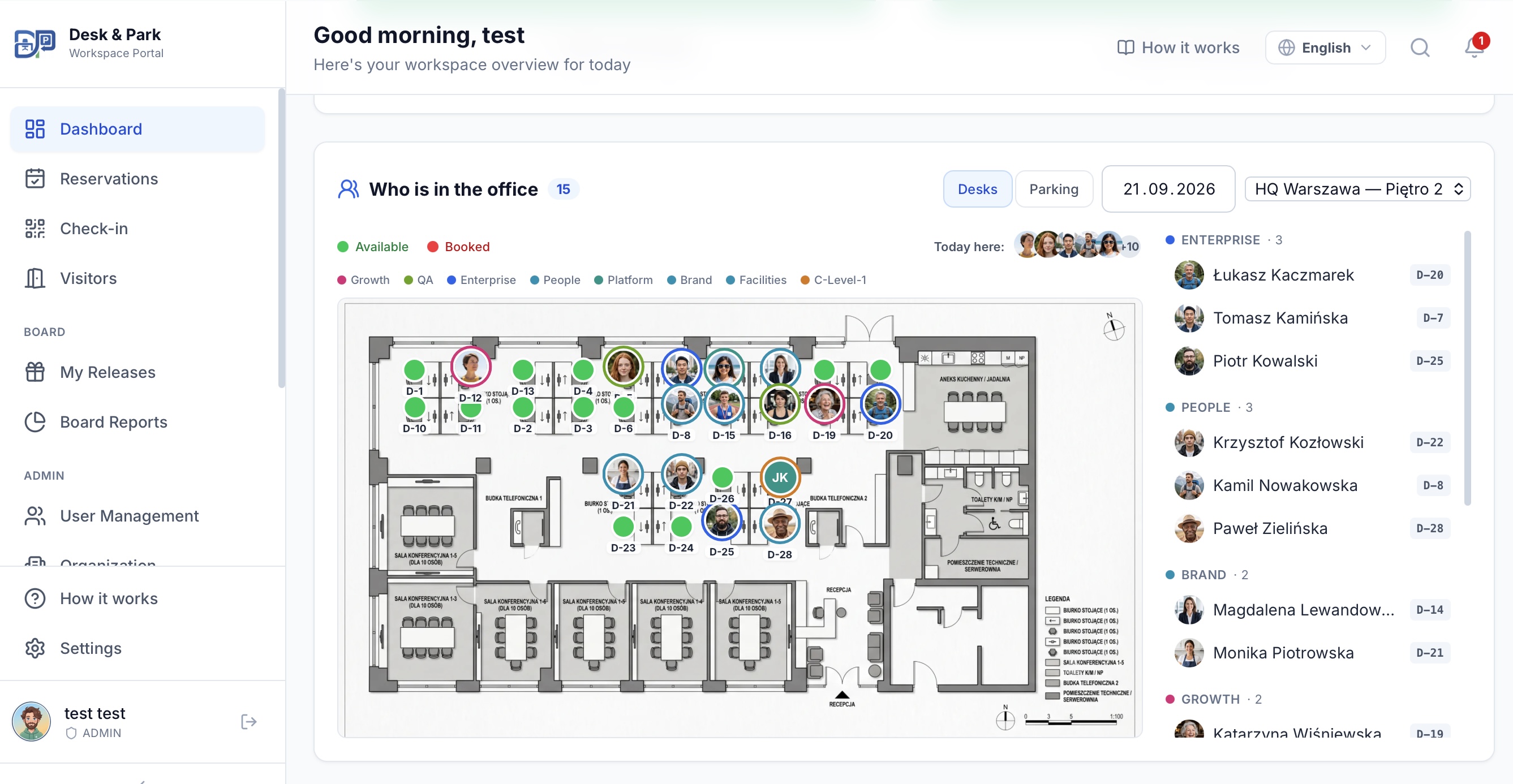Navigate to Visitors
This screenshot has width=1513, height=784.
pos(137,278)
